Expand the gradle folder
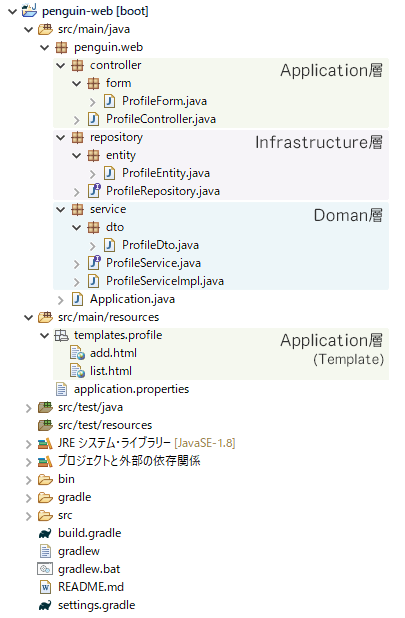Viewport: 405px width, 618px height. 28,498
